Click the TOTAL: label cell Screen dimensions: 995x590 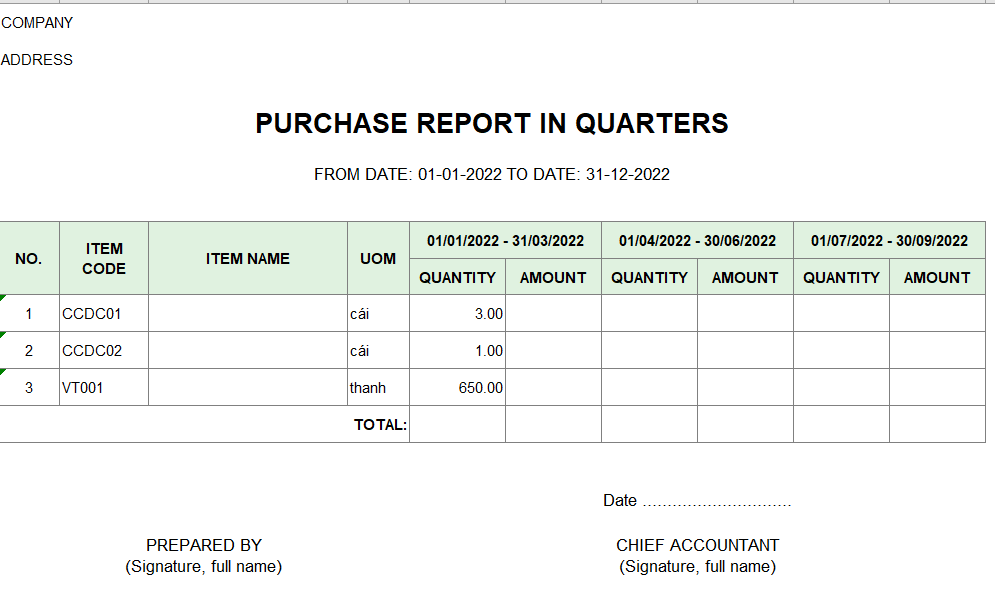(x=380, y=425)
